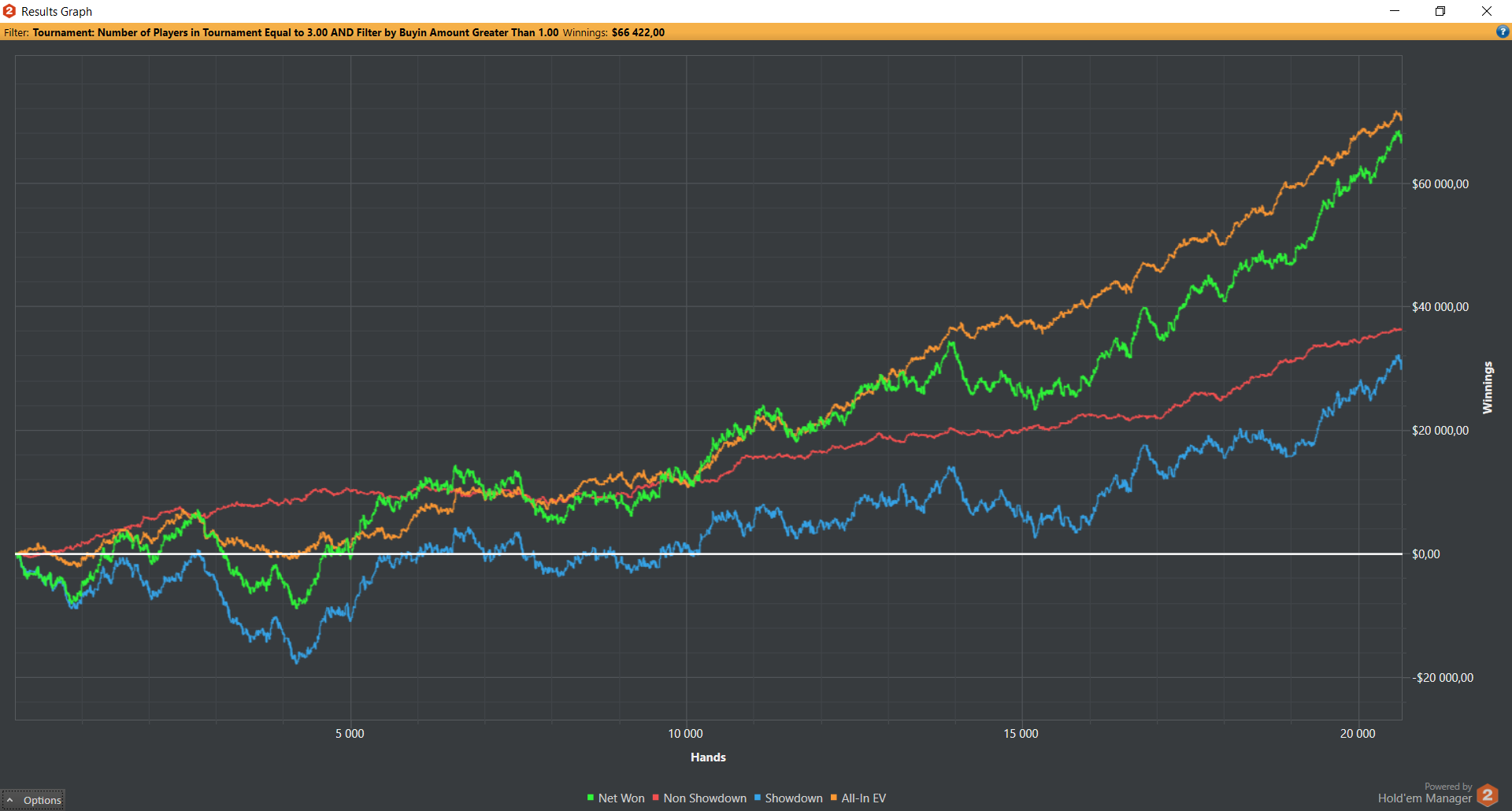Screen dimensions: 1512x811
Task: Click the $60 000,00 y-axis label
Action: pyautogui.click(x=1440, y=184)
